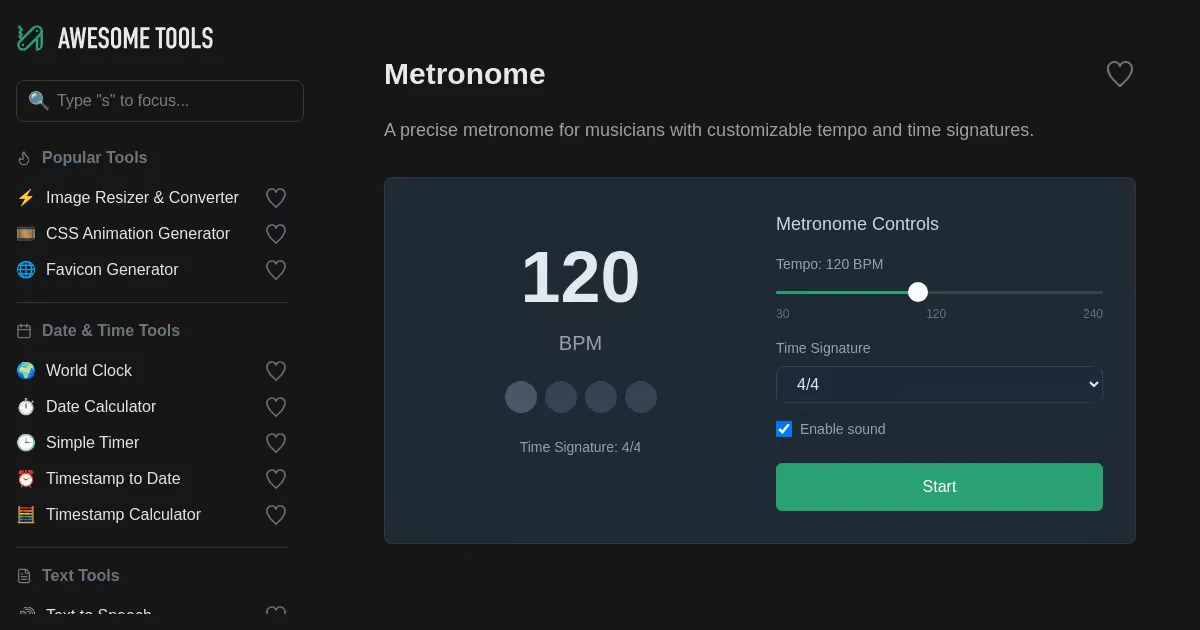
Task: Add Favicon Generator to favorites
Action: tap(276, 270)
